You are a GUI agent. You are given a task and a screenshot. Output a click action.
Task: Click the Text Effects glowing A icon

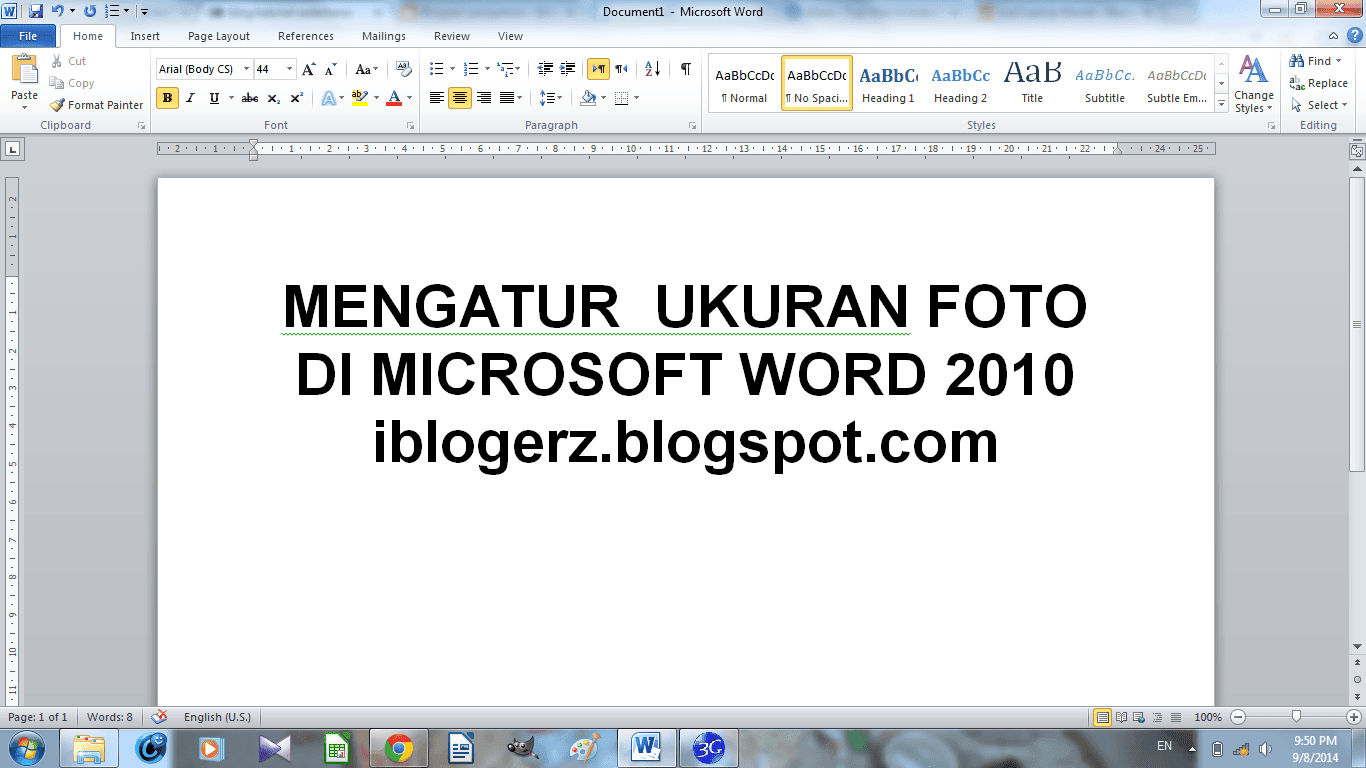pos(328,98)
